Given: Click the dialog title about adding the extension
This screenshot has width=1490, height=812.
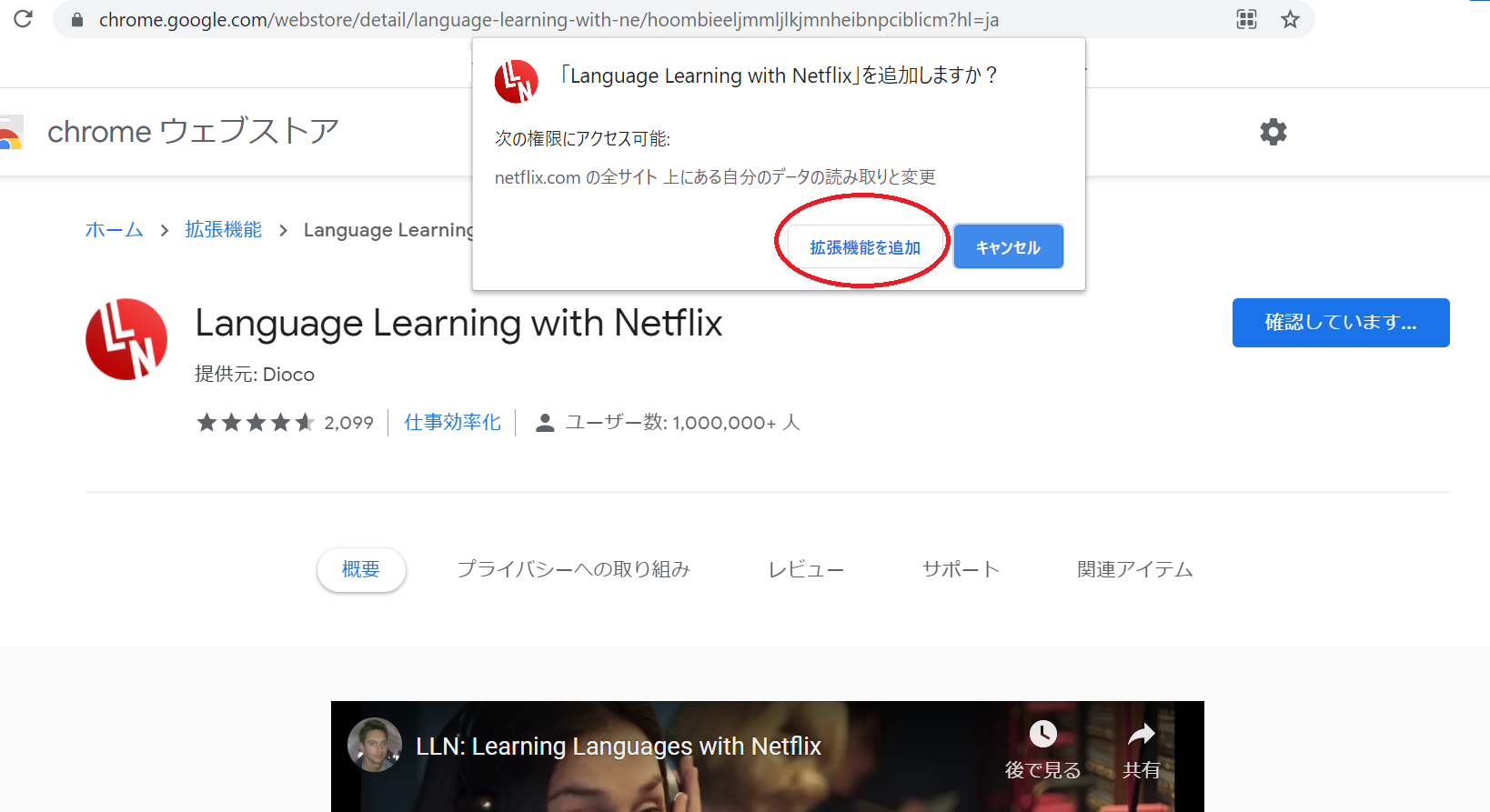Looking at the screenshot, I should pos(779,75).
